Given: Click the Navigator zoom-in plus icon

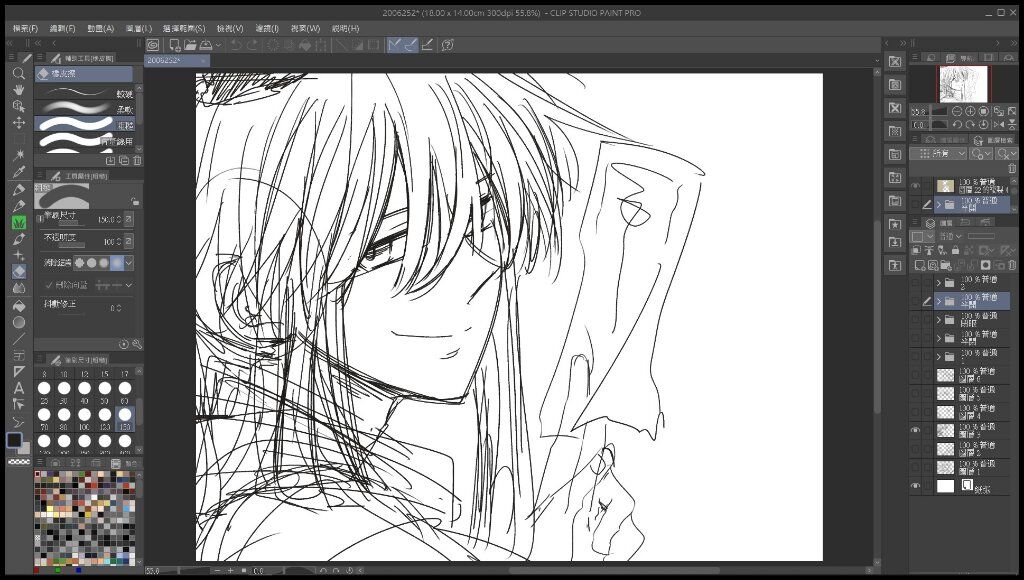Looking at the screenshot, I should point(970,112).
